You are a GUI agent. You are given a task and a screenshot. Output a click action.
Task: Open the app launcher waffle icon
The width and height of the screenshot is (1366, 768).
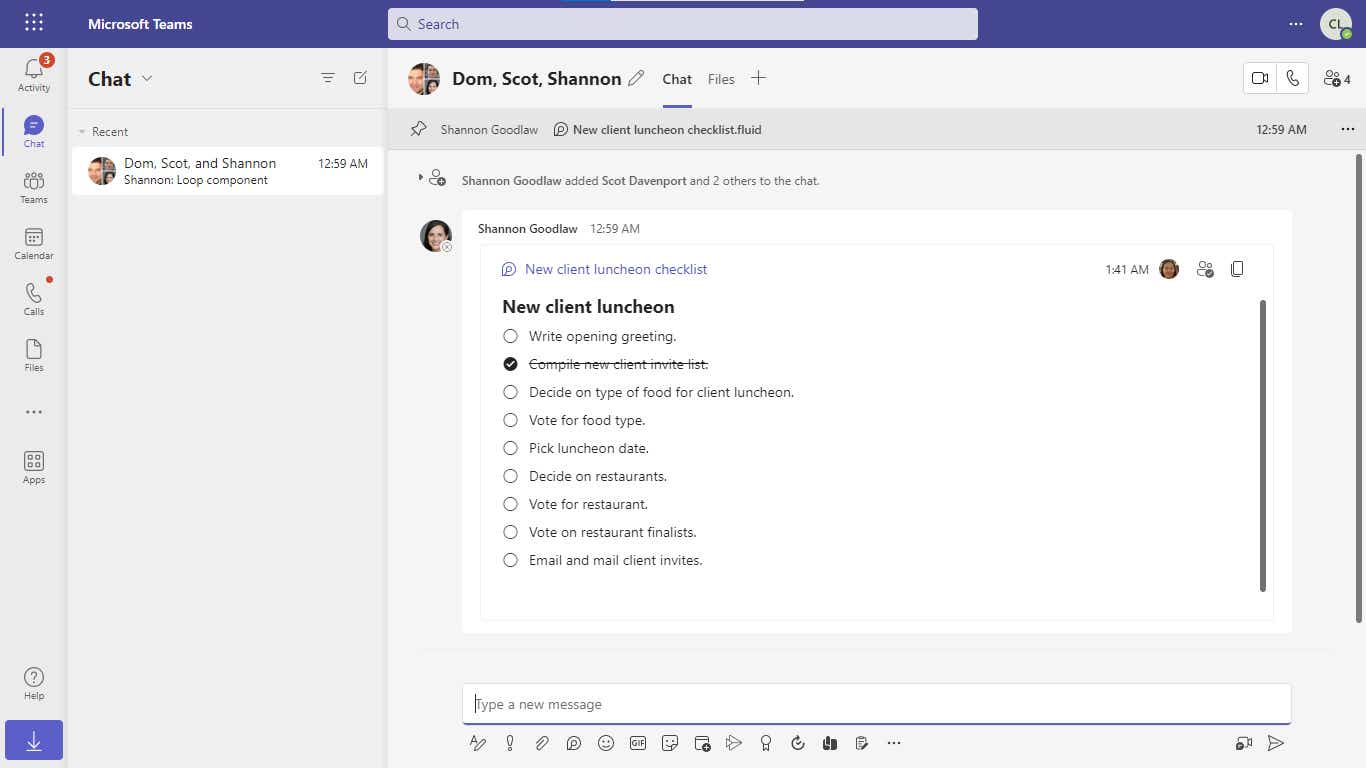(34, 23)
